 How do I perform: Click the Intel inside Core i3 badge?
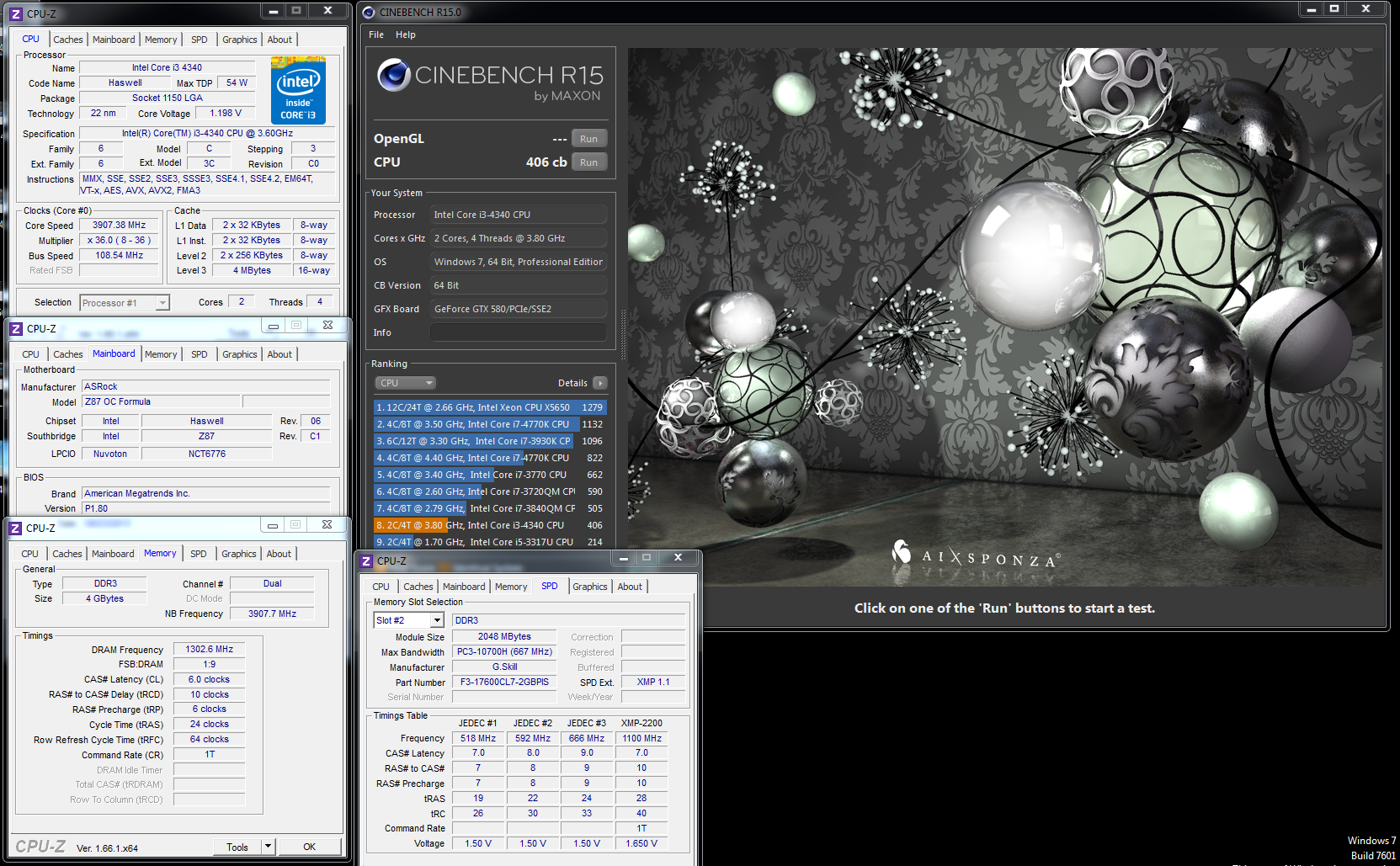(298, 91)
